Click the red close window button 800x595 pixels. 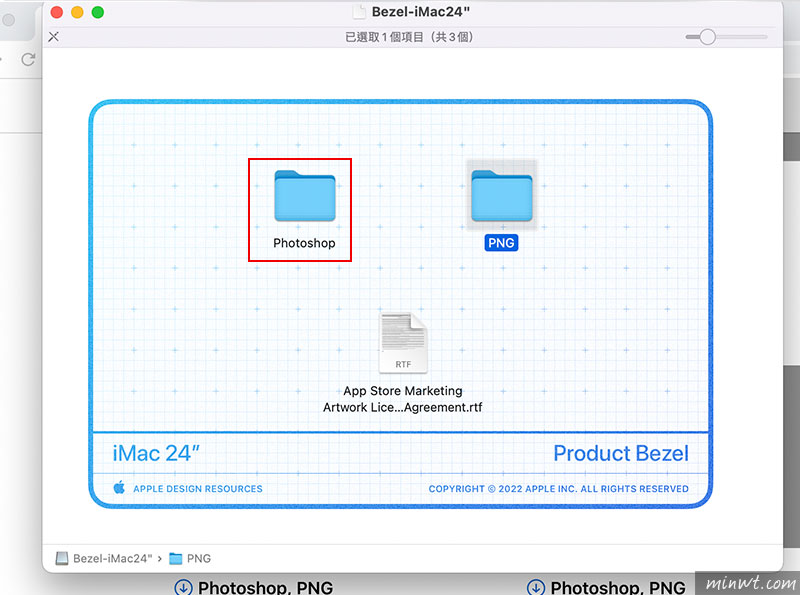[55, 12]
